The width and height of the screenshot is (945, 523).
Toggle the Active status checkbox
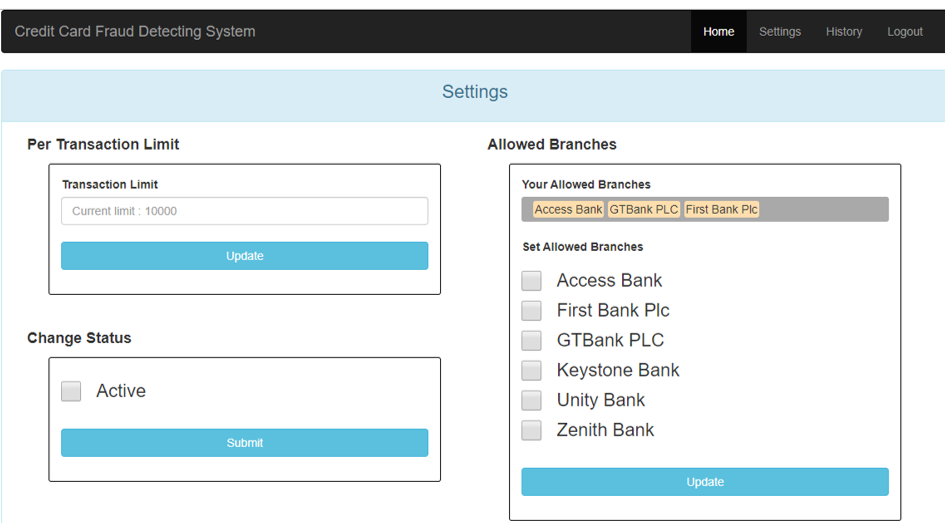[x=71, y=391]
